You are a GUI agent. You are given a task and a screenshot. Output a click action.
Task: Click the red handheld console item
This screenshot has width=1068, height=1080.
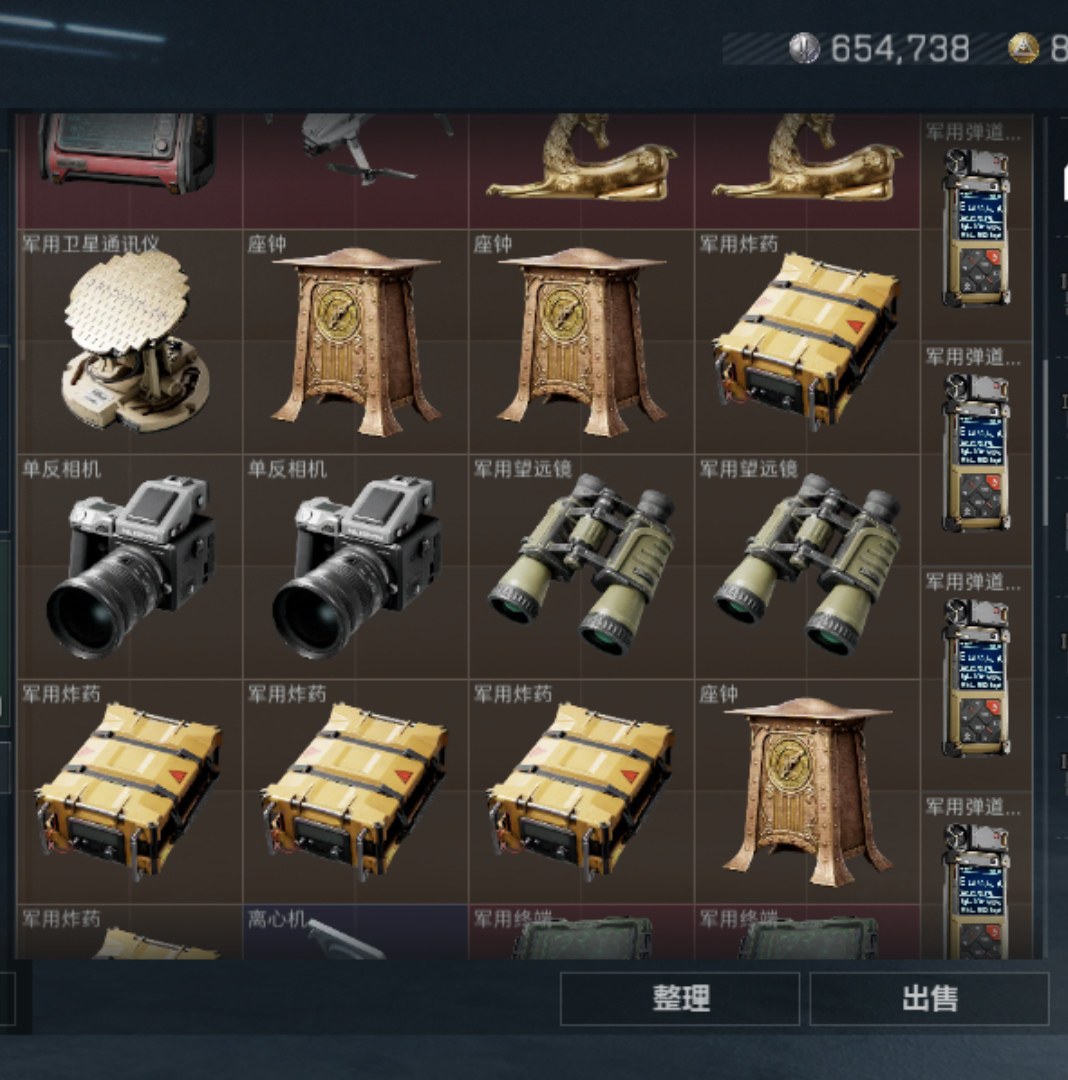click(129, 171)
